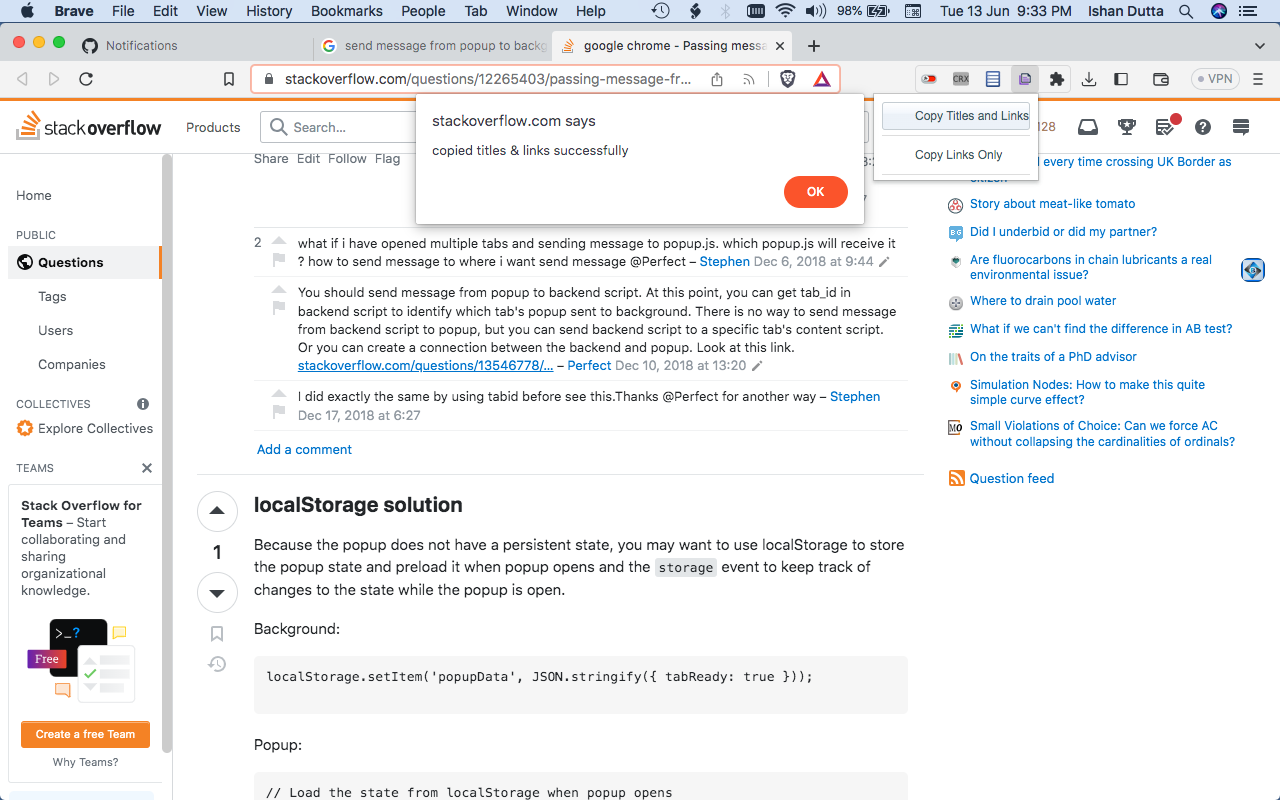The width and height of the screenshot is (1280, 800).
Task: Open the downloads icon in the toolbar
Action: coord(1090,79)
